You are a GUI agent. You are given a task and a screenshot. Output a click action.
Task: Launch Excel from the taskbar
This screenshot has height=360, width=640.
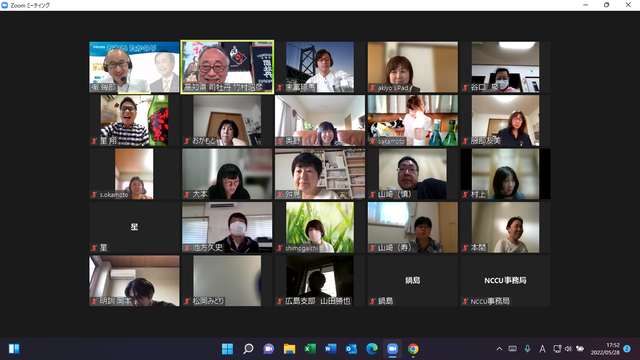[x=310, y=349]
